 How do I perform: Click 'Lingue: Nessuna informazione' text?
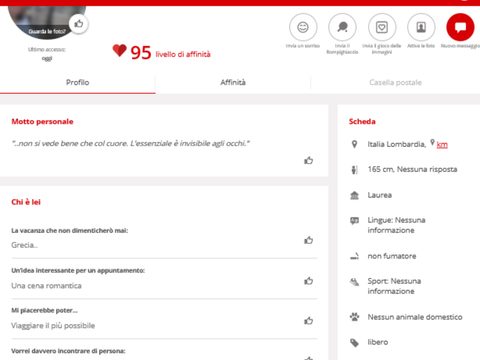click(x=396, y=225)
